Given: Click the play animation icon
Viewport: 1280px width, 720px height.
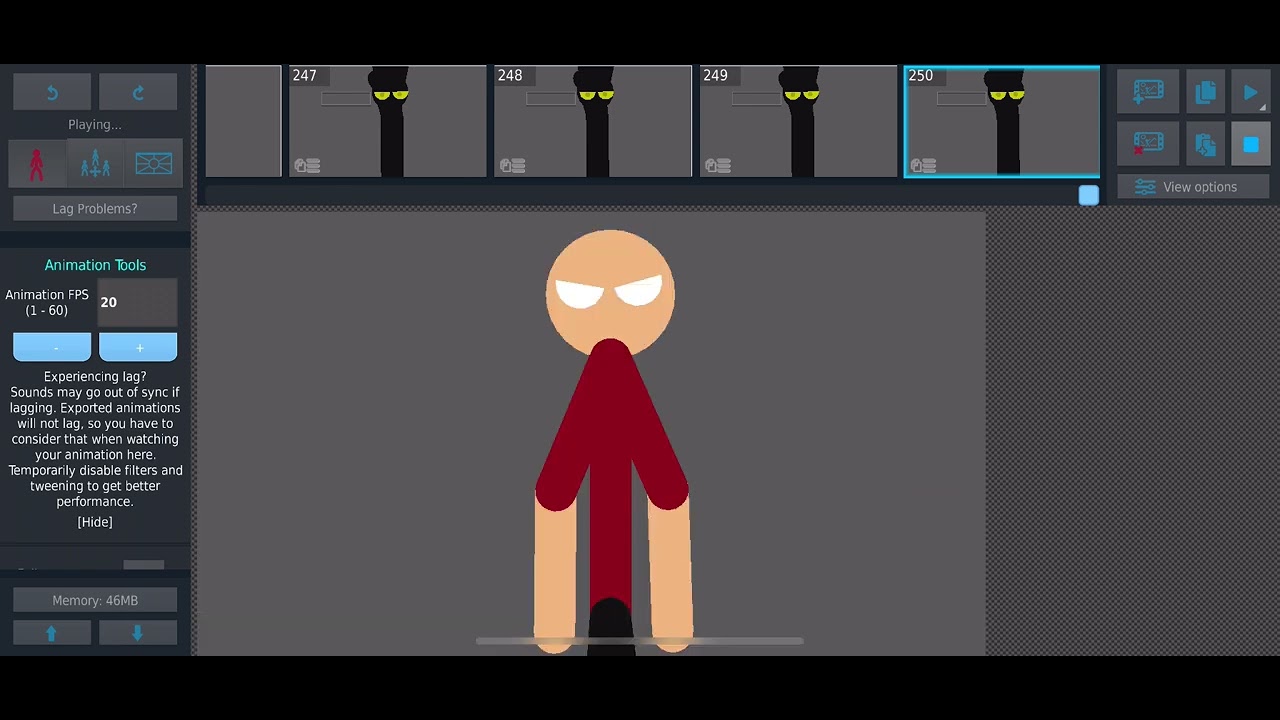Looking at the screenshot, I should pyautogui.click(x=1250, y=92).
